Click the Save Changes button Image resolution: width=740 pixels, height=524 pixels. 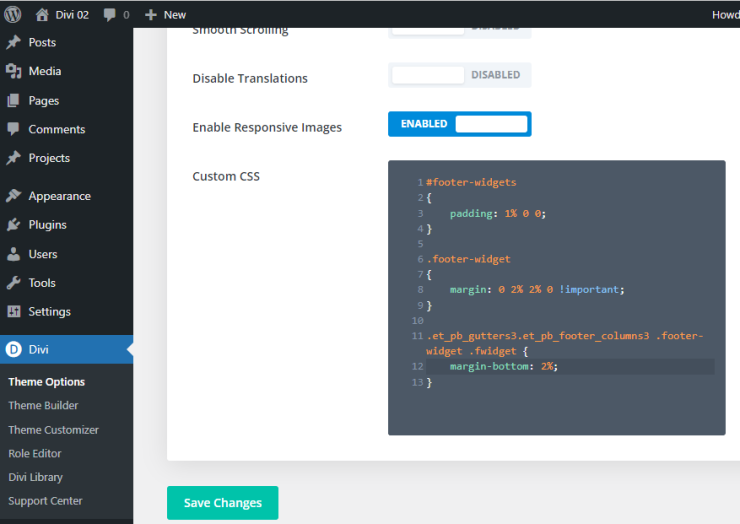click(x=223, y=503)
